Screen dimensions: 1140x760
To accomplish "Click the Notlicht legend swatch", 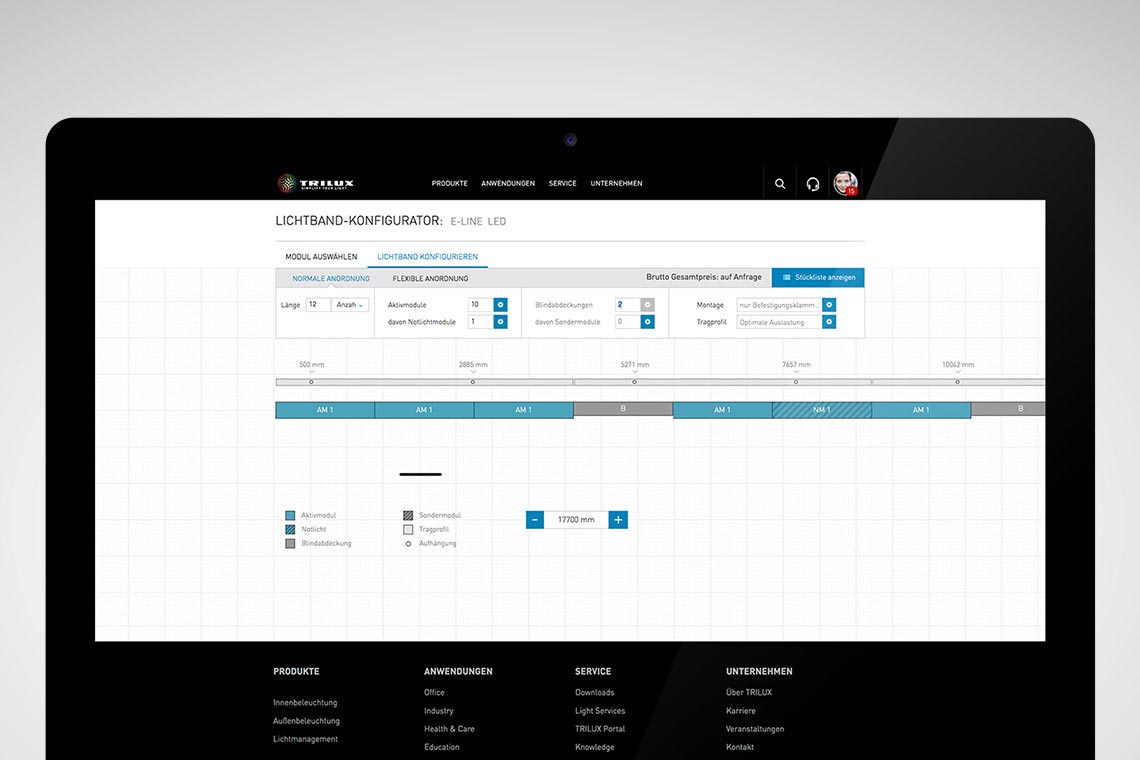I will pos(290,529).
